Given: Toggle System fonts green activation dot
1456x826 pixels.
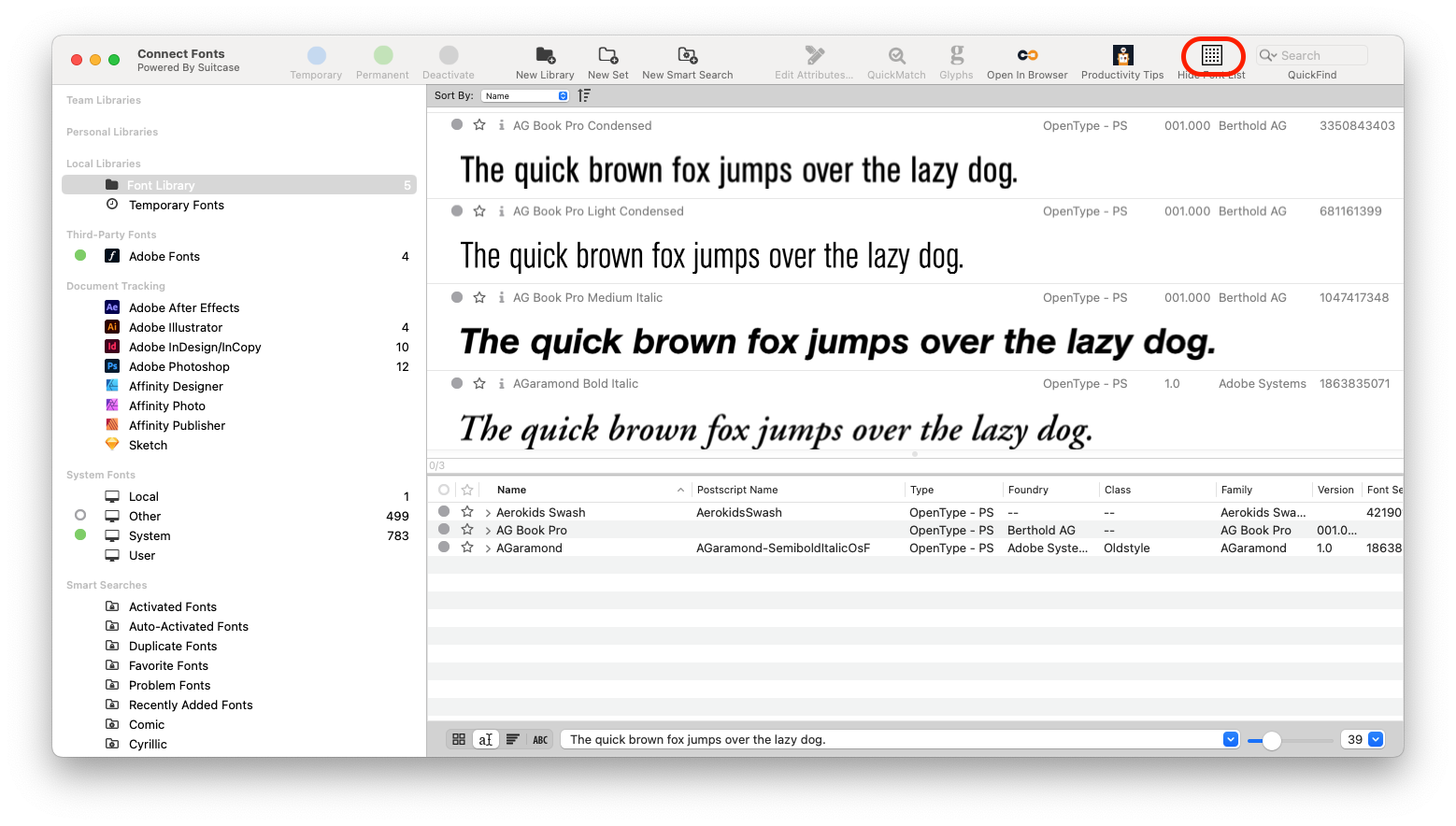Looking at the screenshot, I should (80, 534).
